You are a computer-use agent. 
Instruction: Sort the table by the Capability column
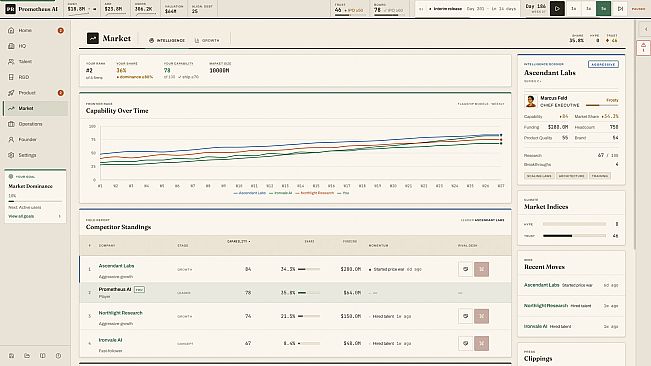click(x=239, y=242)
